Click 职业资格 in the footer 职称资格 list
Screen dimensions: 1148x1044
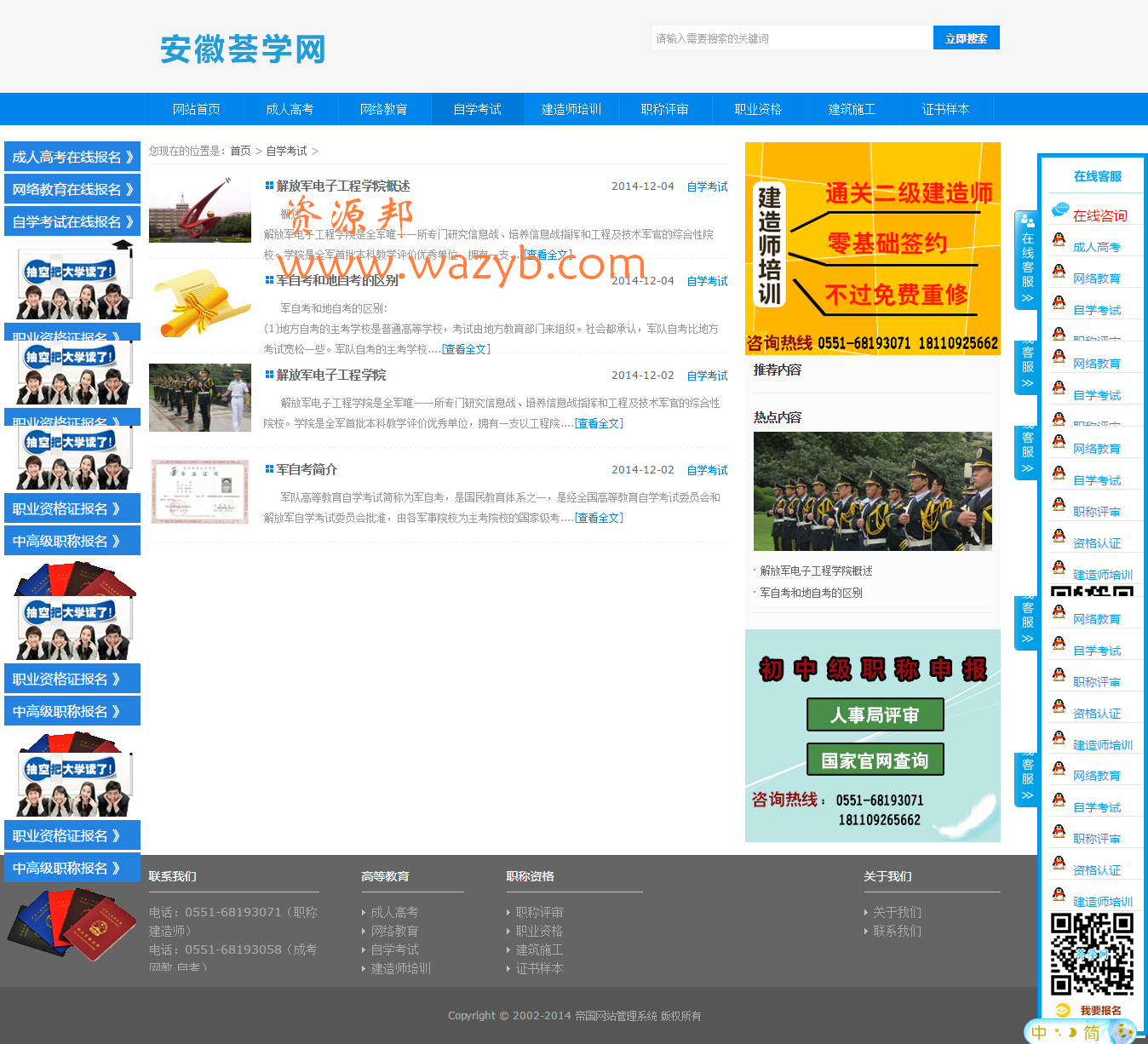(x=539, y=931)
